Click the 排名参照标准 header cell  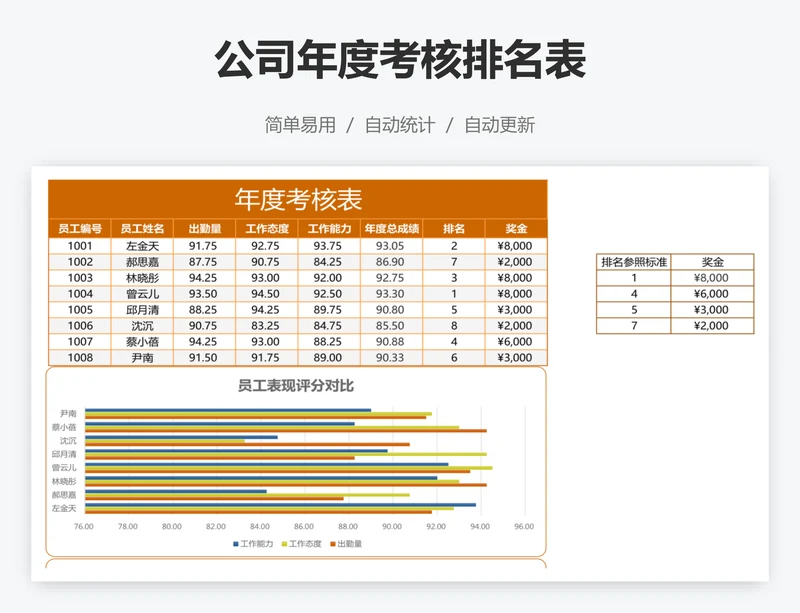pyautogui.click(x=633, y=260)
